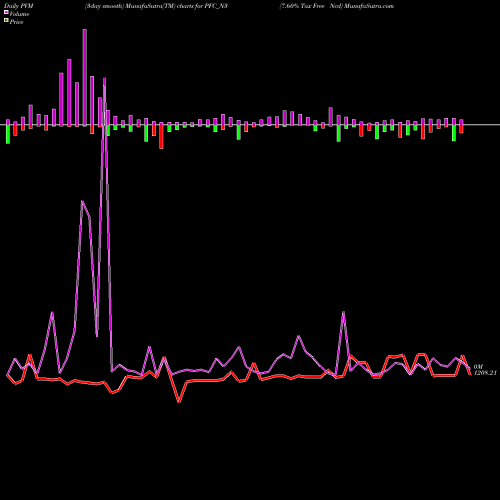Screen dimensions: 500x500
Task: Click the tallest magenta volume bar
Action: 85,77
